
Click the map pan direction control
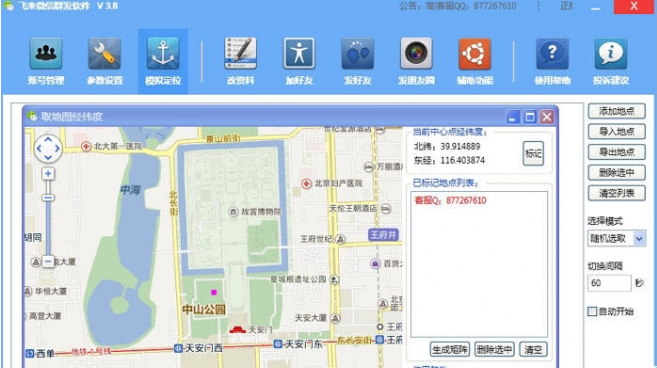48,148
